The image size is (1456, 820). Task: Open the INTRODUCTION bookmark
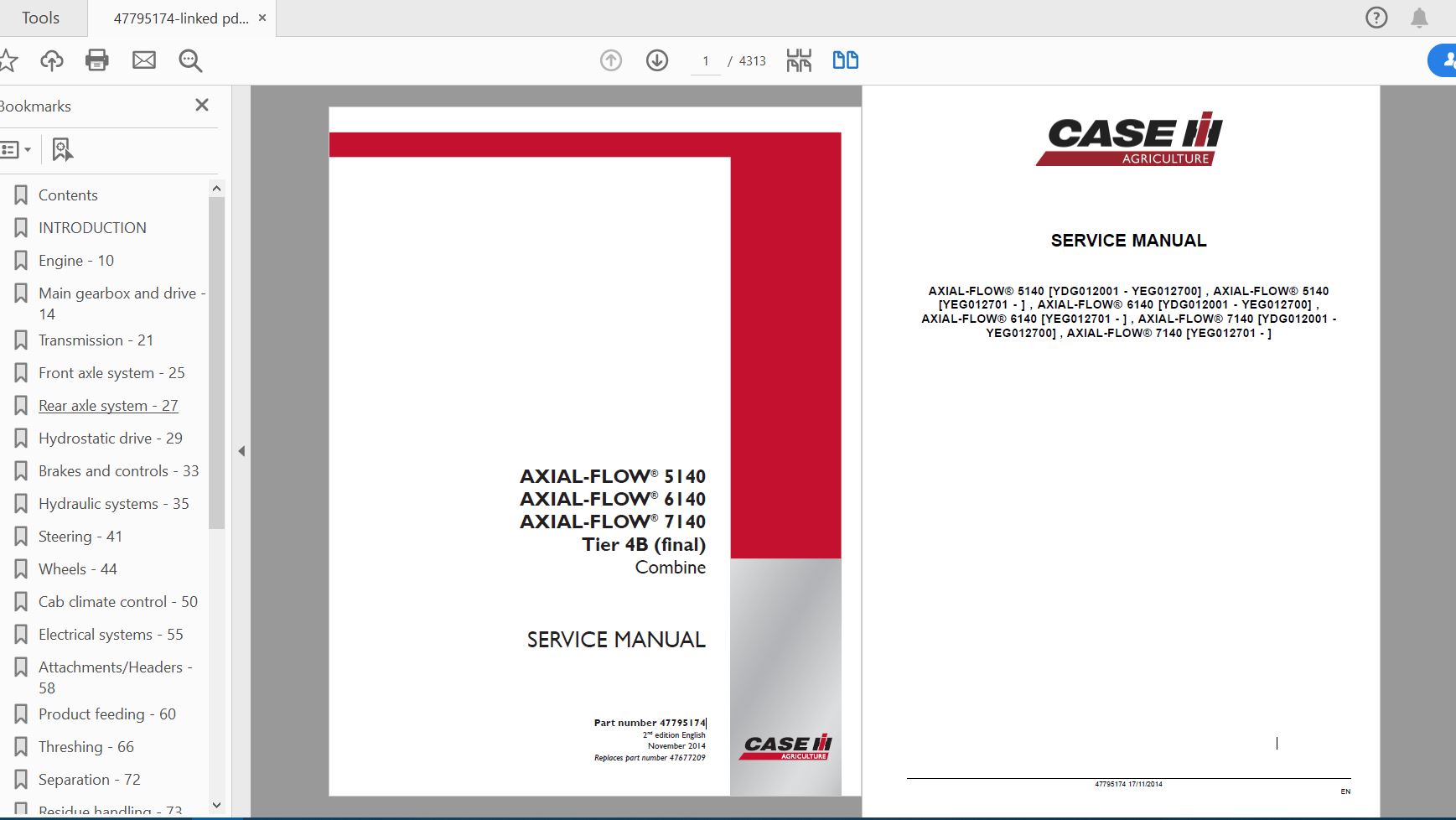coord(92,228)
